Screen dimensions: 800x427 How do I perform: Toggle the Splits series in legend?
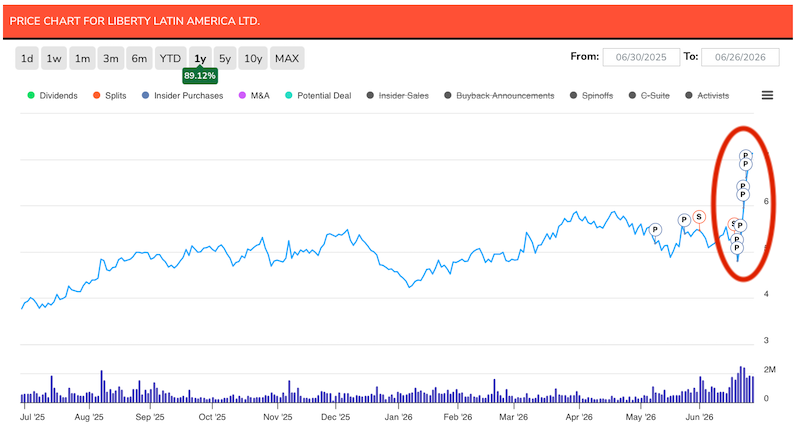[x=110, y=95]
